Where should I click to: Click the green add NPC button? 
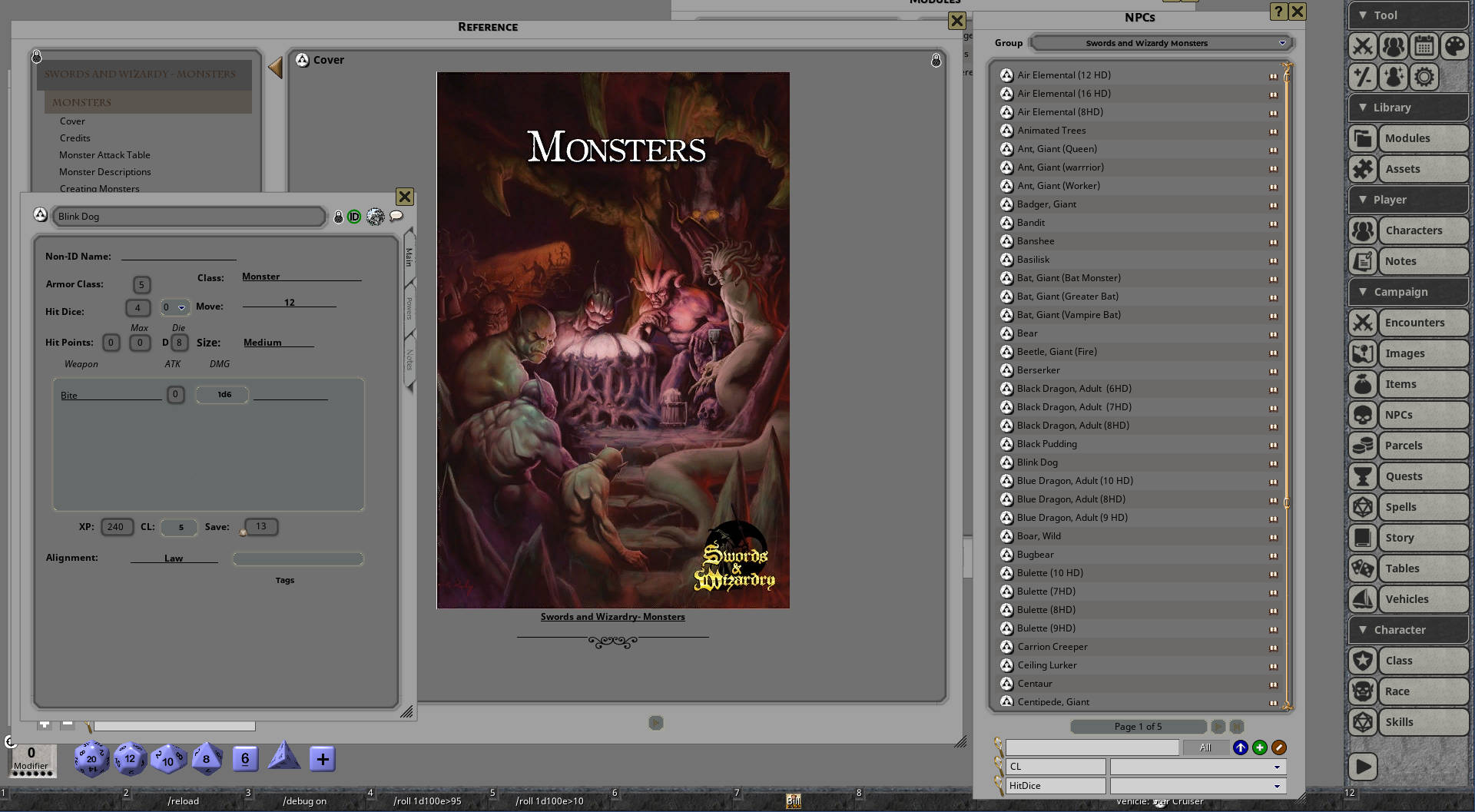tap(1260, 747)
